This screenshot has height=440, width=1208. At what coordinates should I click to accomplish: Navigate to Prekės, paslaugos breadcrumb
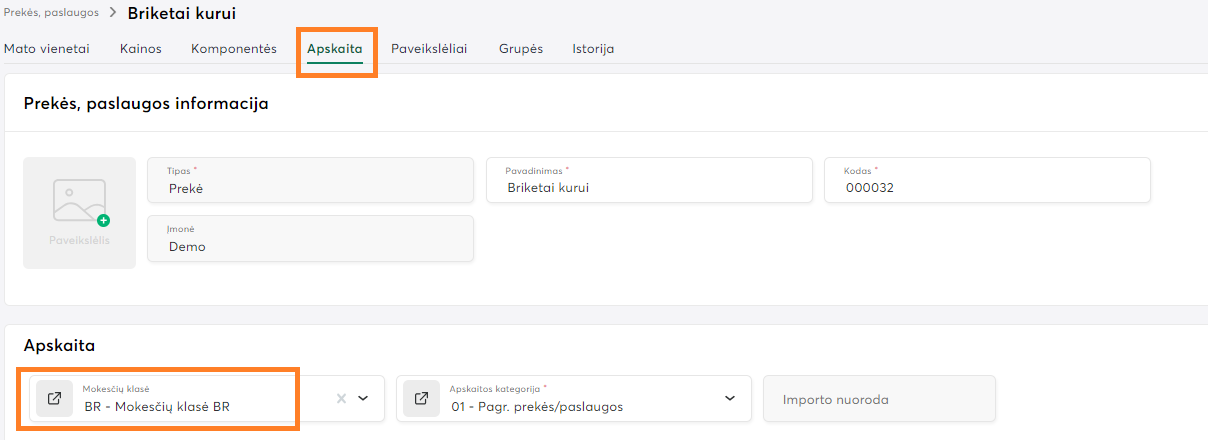[x=50, y=13]
